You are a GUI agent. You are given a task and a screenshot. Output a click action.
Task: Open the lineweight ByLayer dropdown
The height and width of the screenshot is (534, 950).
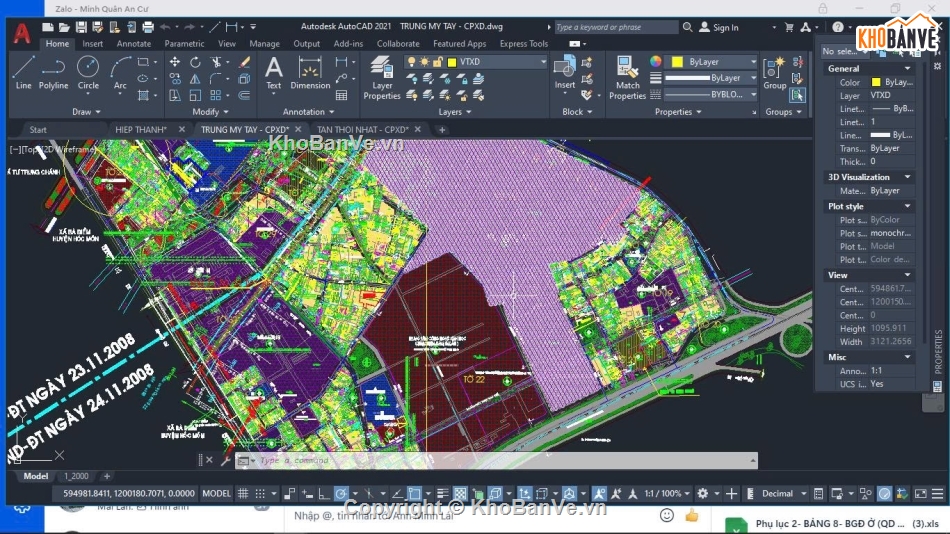pyautogui.click(x=753, y=78)
